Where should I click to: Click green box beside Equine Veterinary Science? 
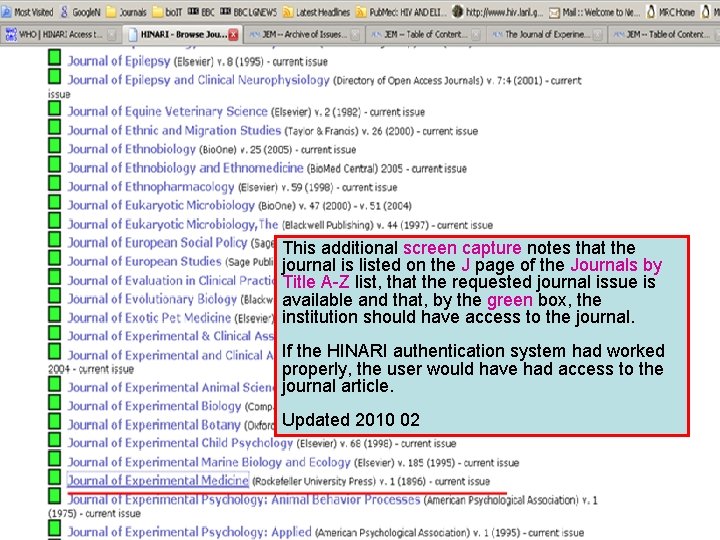pos(55,108)
